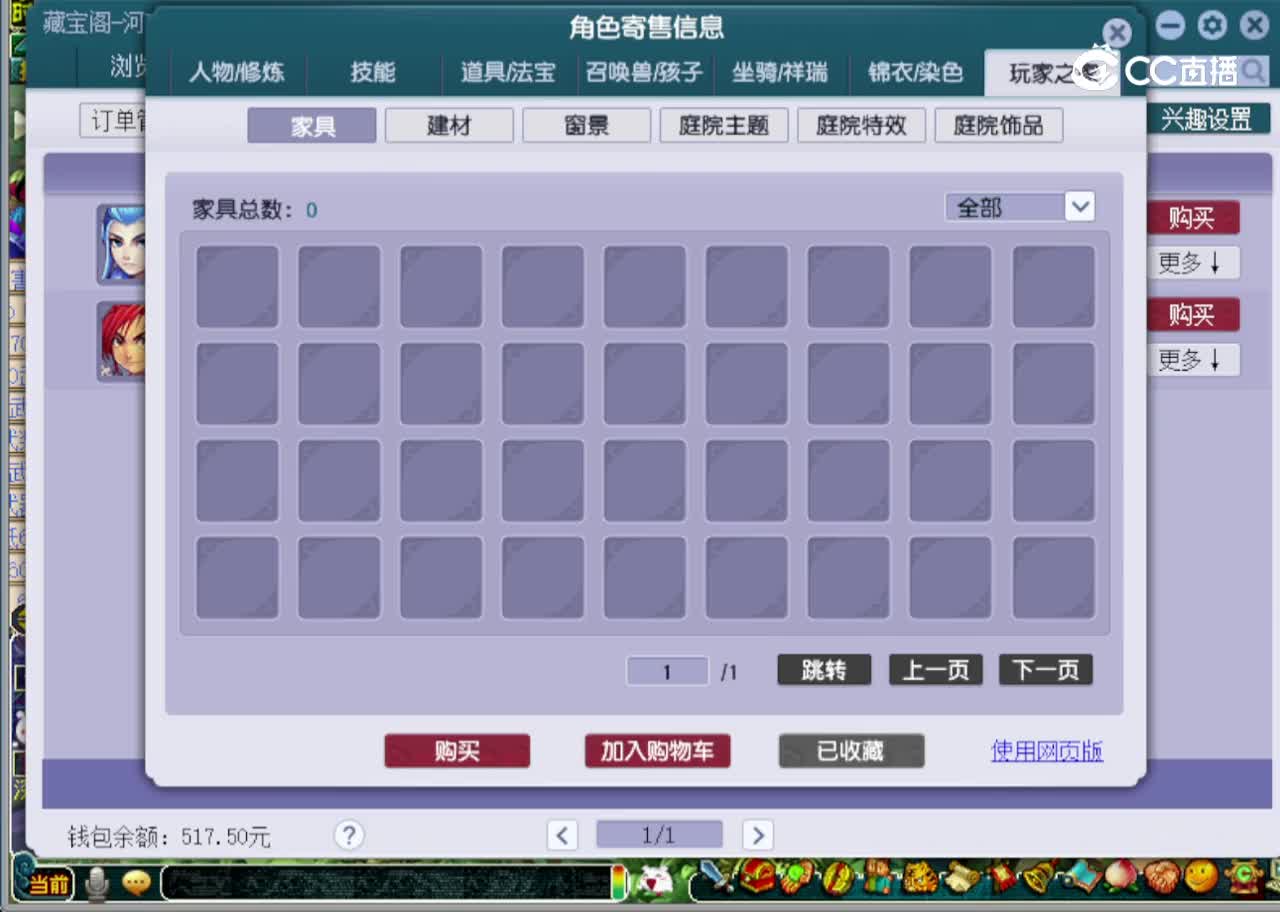The height and width of the screenshot is (912, 1280).
Task: Click the question mark beside 钱包余额
Action: (x=349, y=835)
